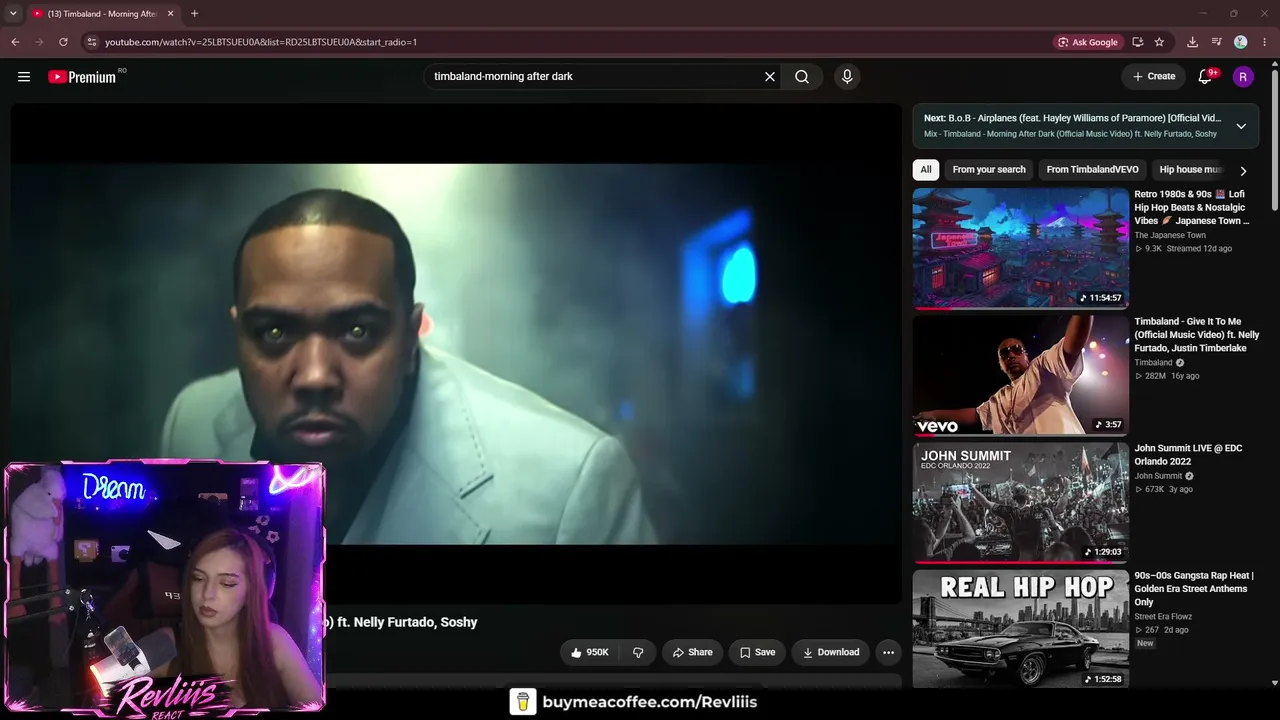This screenshot has width=1280, height=720.
Task: Play Retro 1980s Lofi Hip Hop thumbnail
Action: point(1020,248)
